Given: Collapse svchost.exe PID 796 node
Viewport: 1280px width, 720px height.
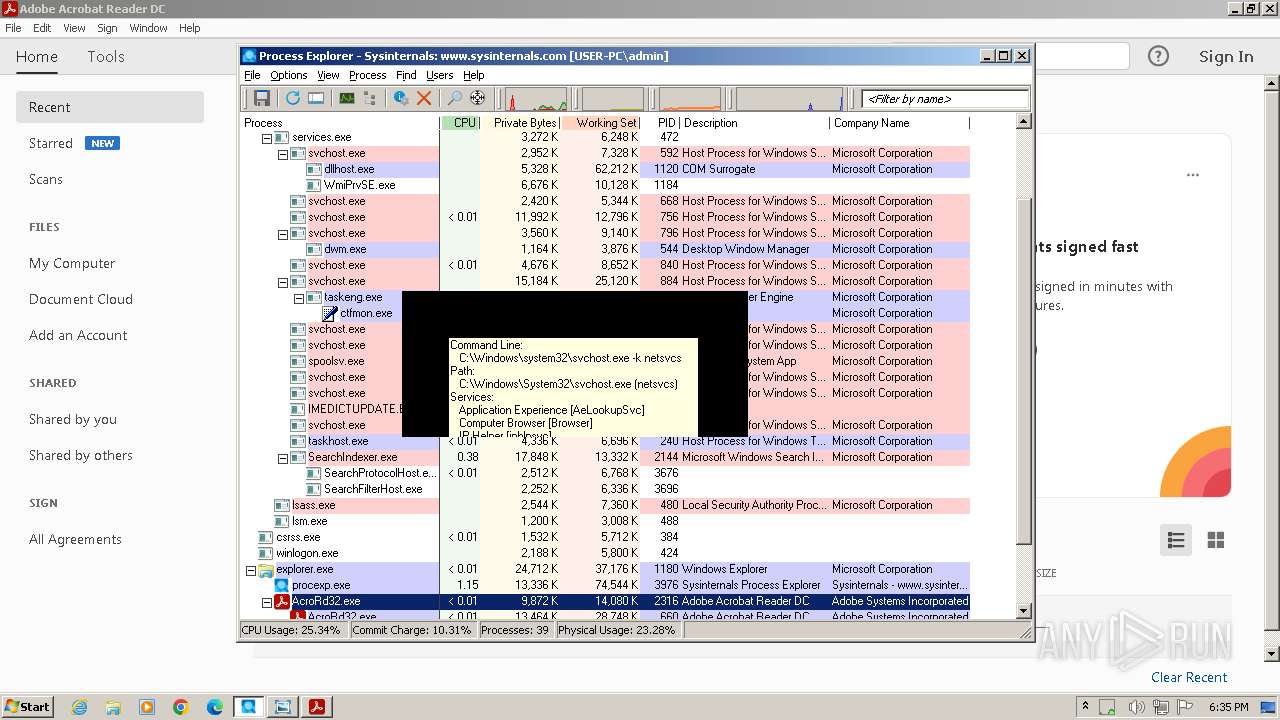Looking at the screenshot, I should 283,234.
